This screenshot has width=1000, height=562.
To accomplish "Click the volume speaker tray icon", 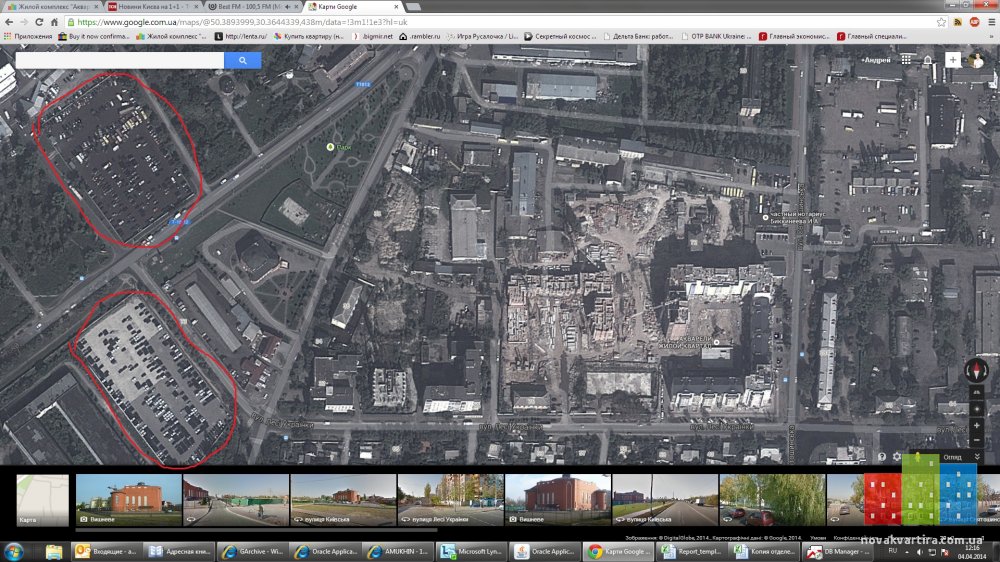I will 919,552.
